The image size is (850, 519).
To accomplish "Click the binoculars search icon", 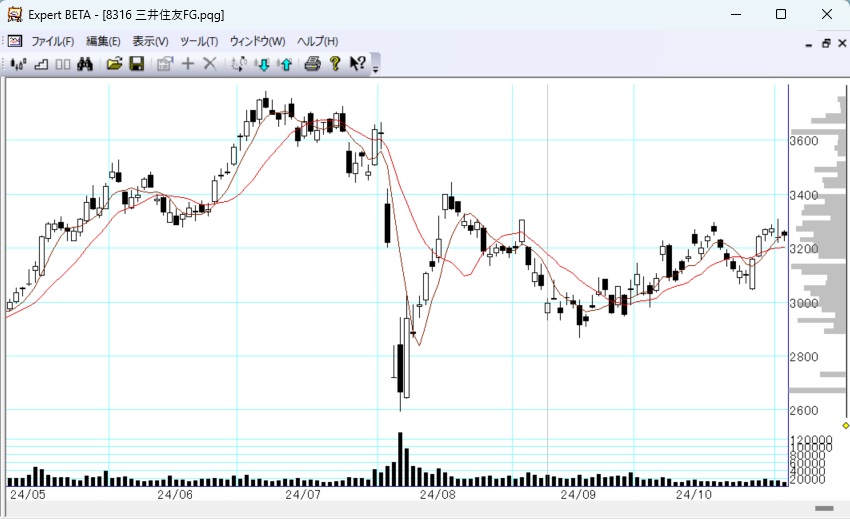I will [85, 64].
